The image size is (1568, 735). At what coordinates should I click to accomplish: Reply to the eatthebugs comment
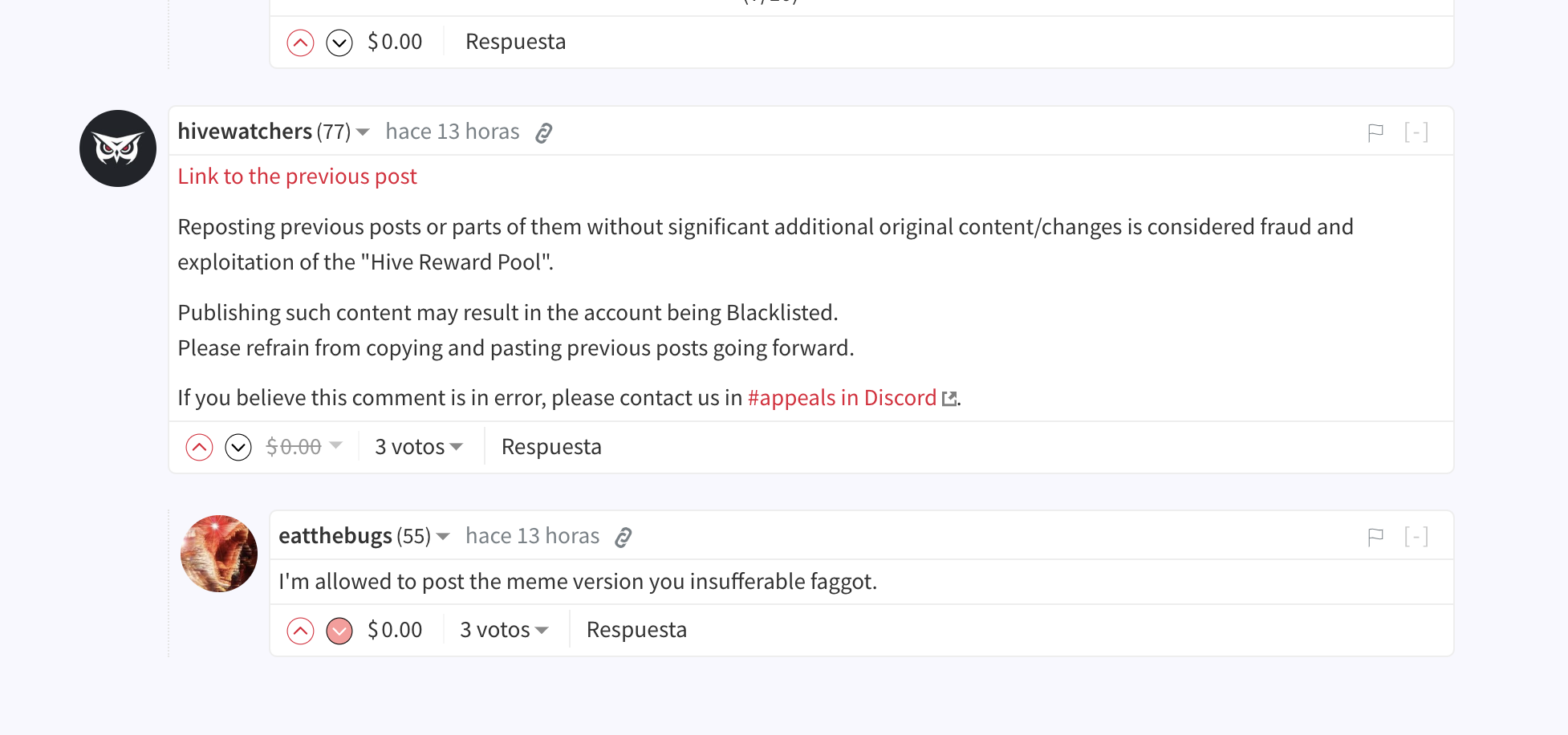[636, 630]
